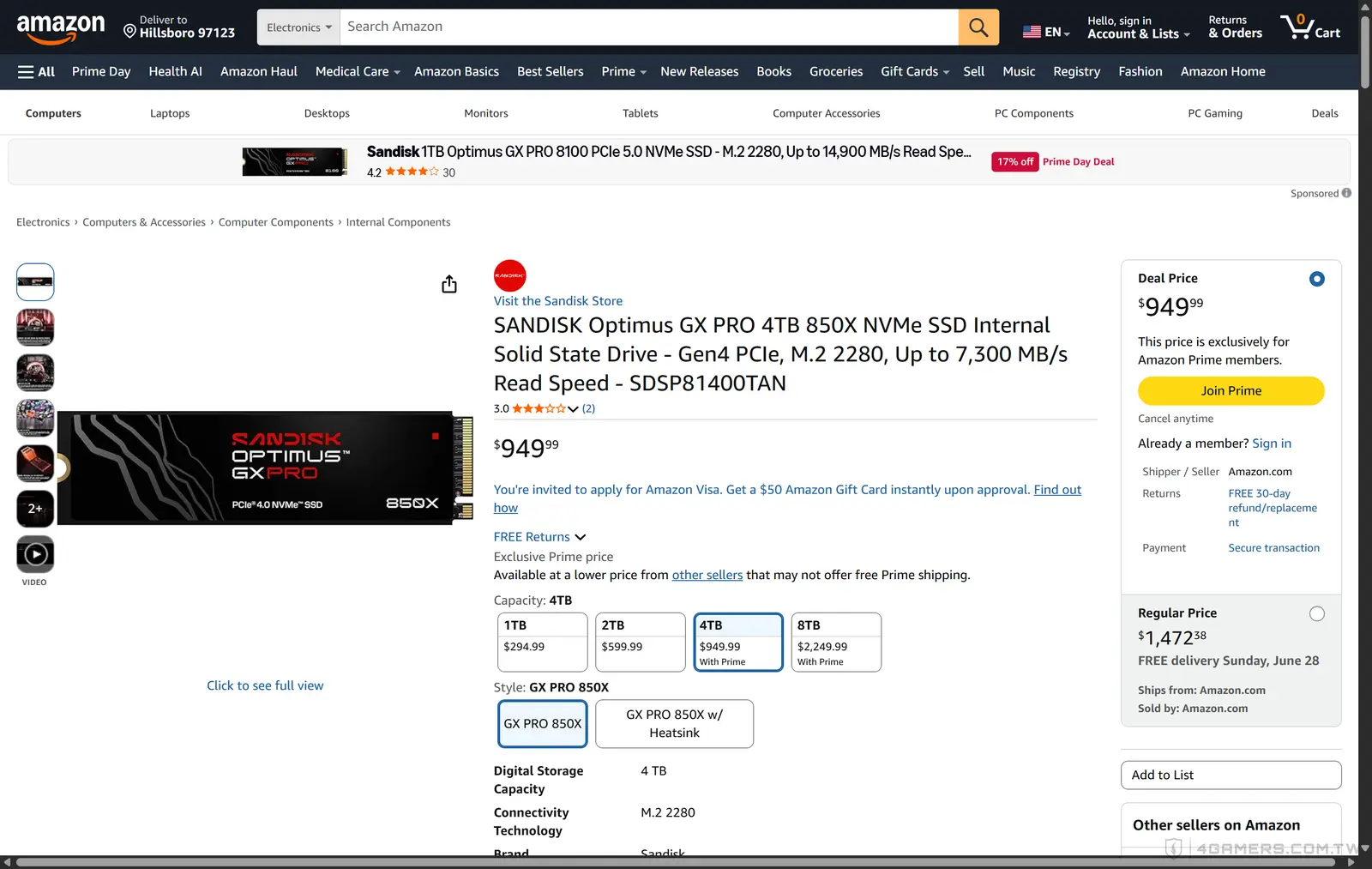Expand the Prime nav dropdown
This screenshot has width=1372, height=869.
[x=623, y=72]
